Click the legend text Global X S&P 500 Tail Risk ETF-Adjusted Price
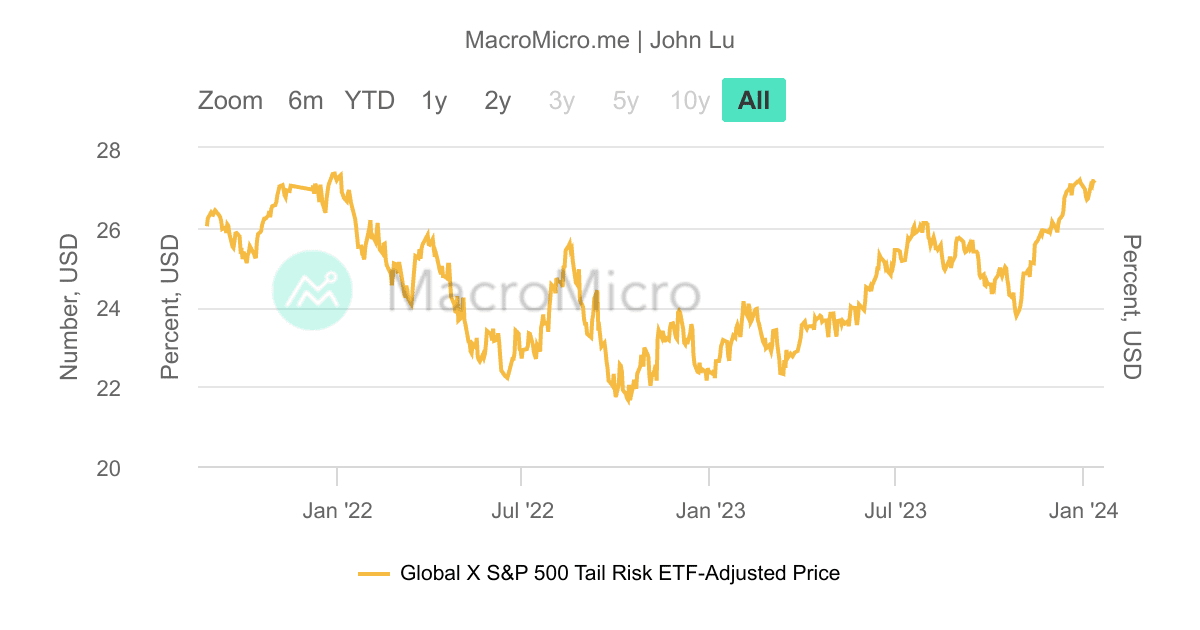 coord(620,573)
